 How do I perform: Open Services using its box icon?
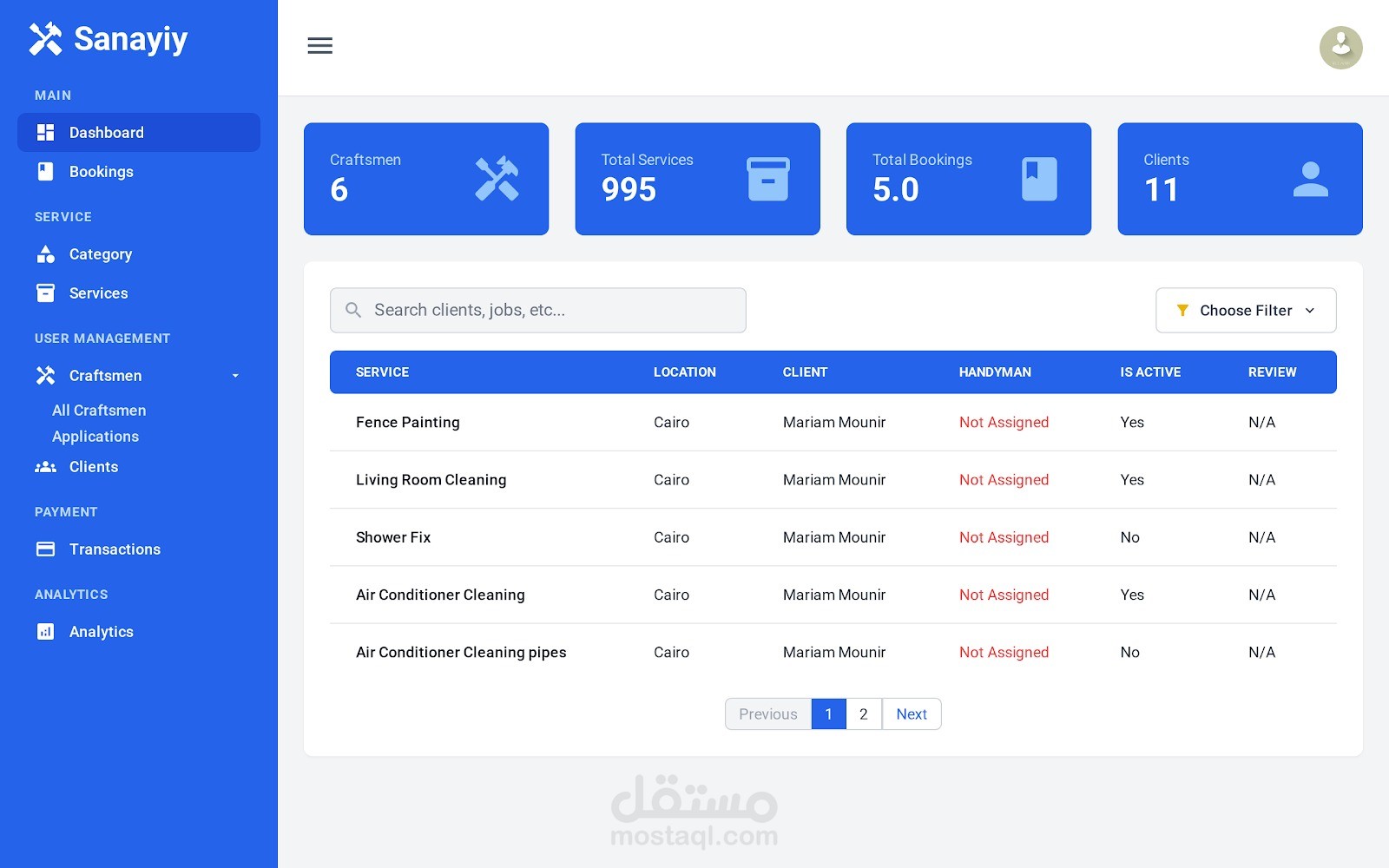pos(46,293)
